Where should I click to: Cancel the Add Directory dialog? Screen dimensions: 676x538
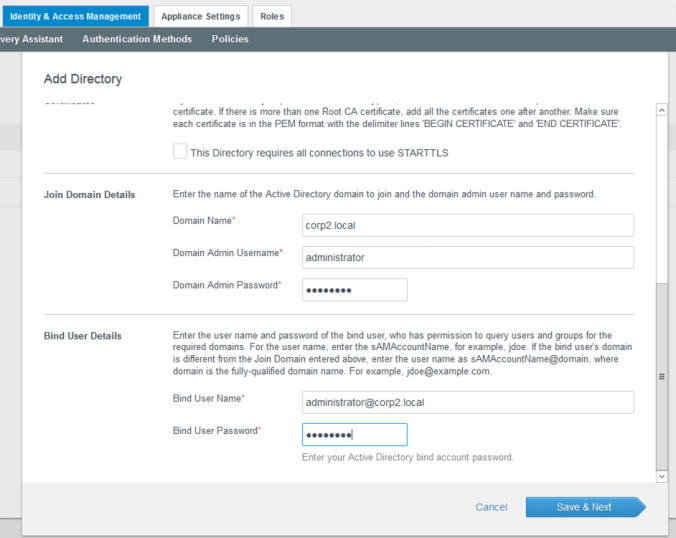491,507
